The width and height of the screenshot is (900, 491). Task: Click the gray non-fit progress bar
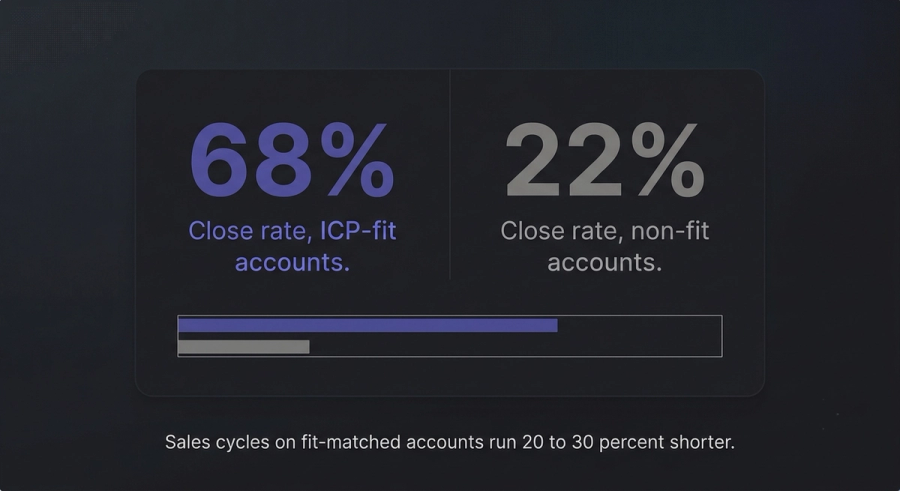coord(243,346)
